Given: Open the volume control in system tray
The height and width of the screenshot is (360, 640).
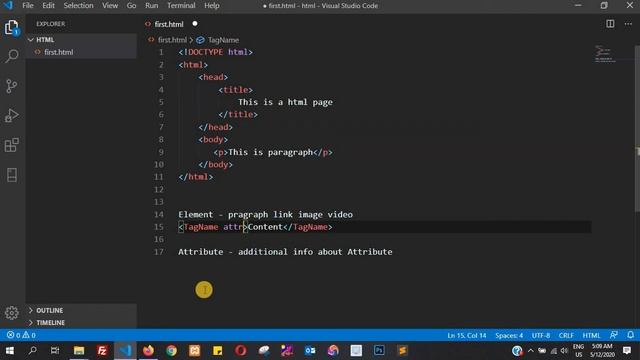Looking at the screenshot, I should click(x=564, y=351).
